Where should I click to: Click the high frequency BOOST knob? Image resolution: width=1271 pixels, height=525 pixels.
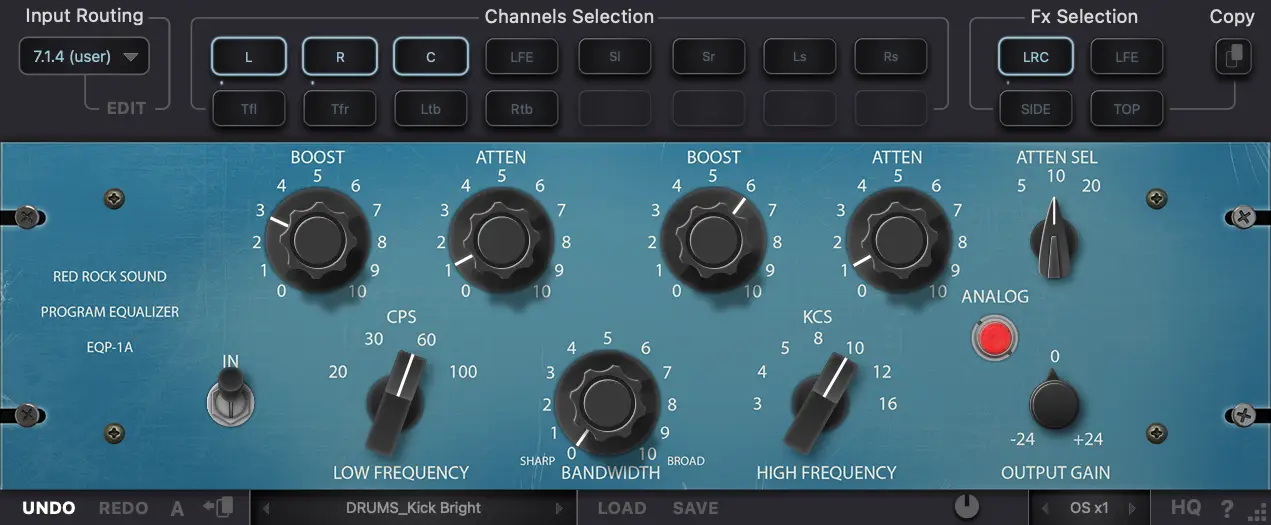coord(713,239)
